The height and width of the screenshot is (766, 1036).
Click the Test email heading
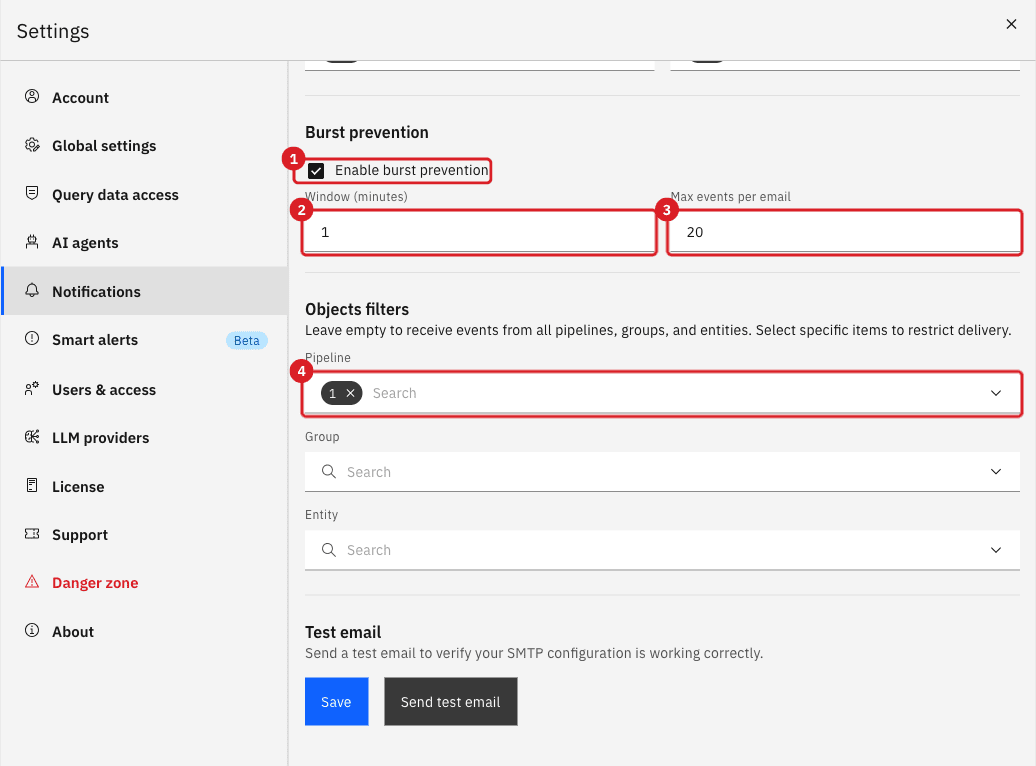tap(343, 632)
